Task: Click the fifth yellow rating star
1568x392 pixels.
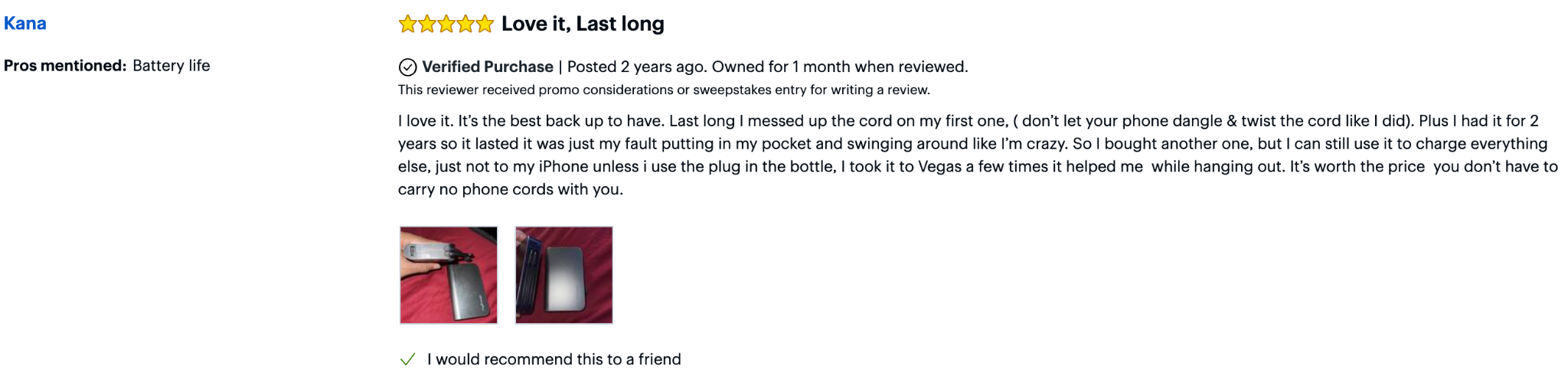Action: pyautogui.click(x=484, y=24)
